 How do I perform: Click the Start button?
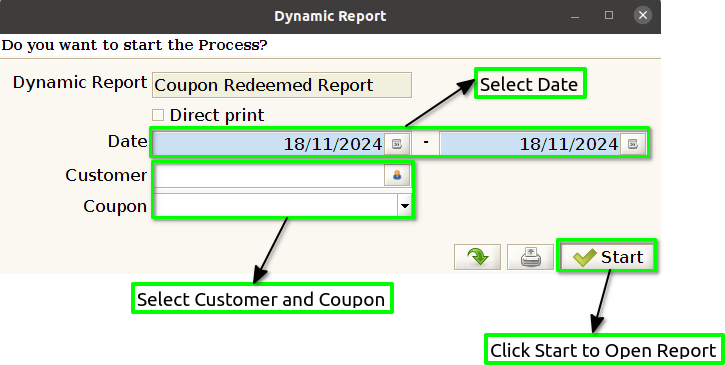607,257
